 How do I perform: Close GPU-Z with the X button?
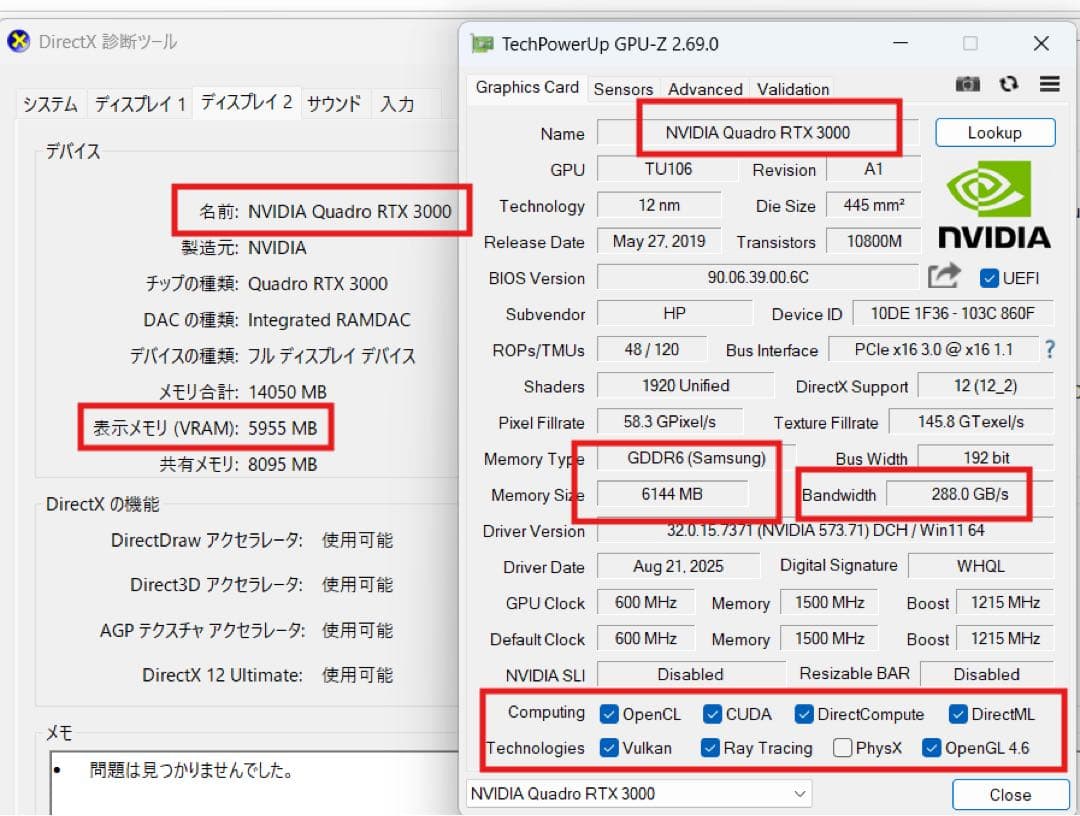[x=1041, y=43]
